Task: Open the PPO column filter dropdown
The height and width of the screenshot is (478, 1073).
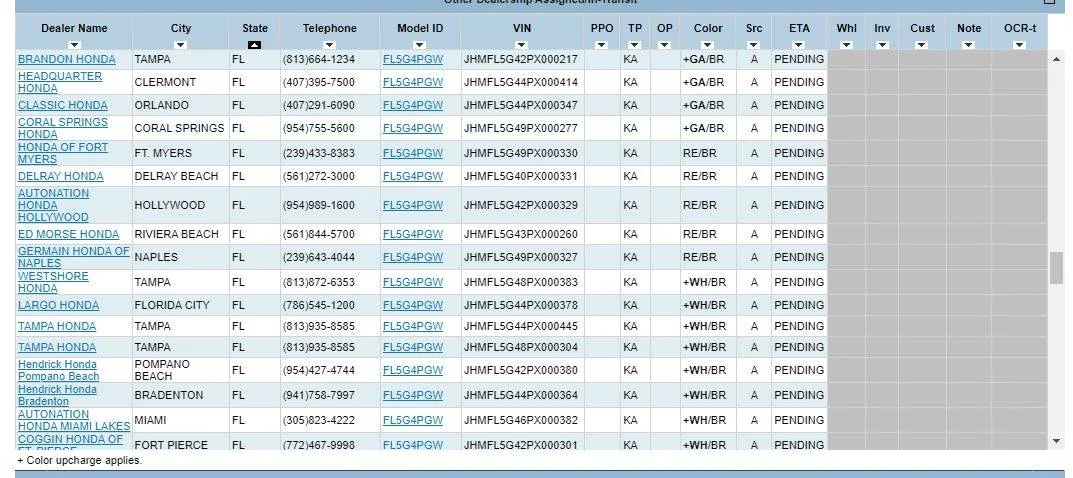Action: tap(602, 45)
